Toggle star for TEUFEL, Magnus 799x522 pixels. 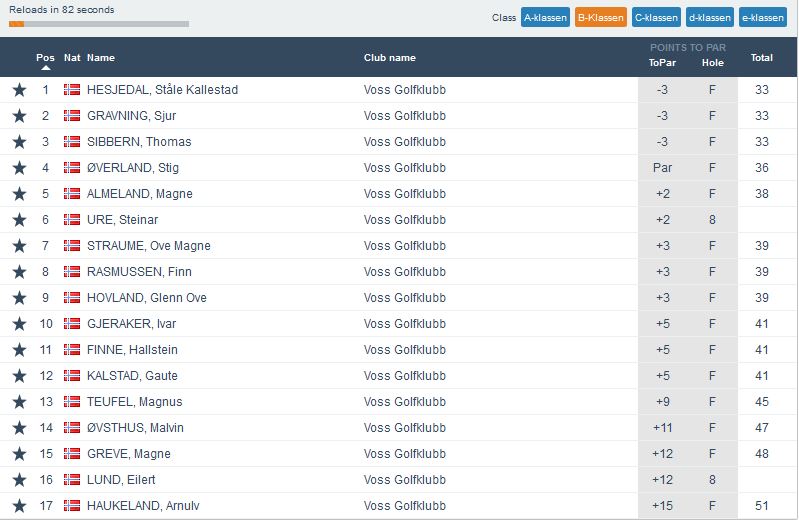tap(19, 402)
